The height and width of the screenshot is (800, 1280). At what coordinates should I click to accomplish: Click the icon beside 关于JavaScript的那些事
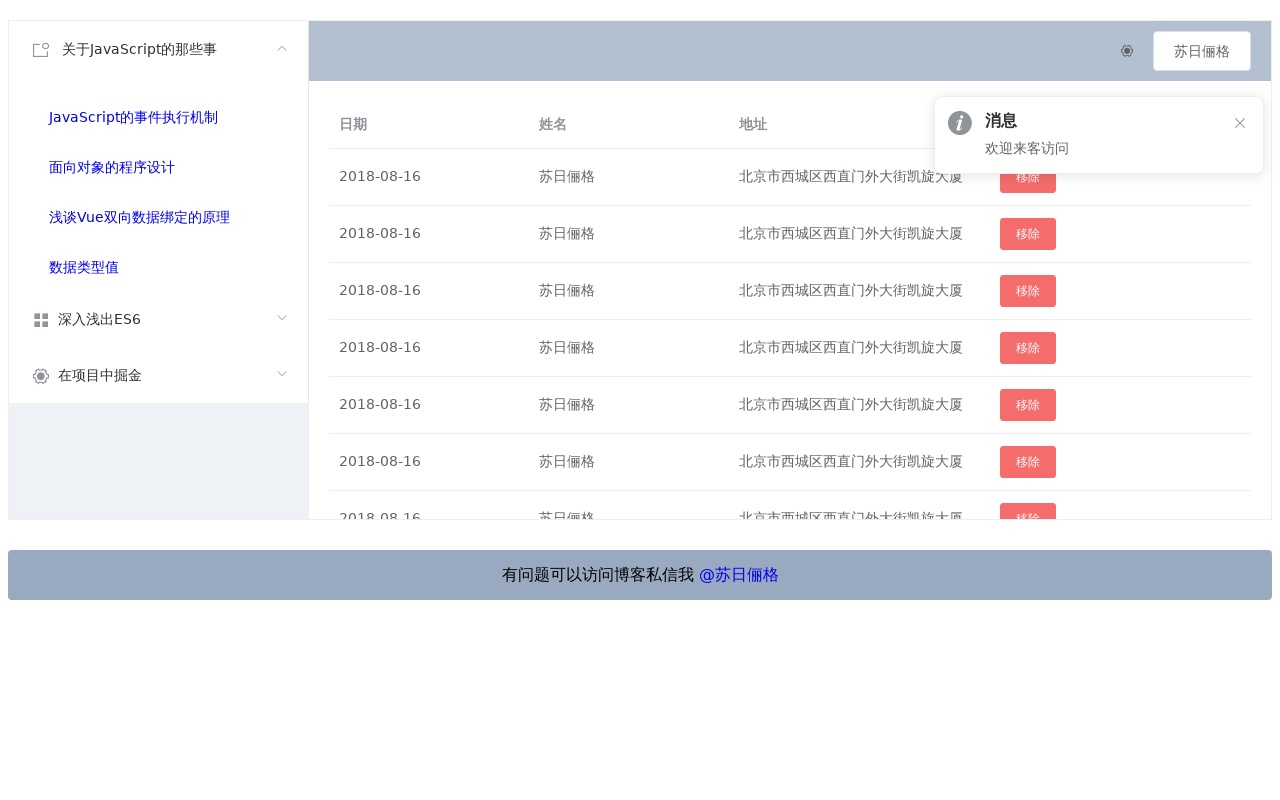pyautogui.click(x=41, y=50)
